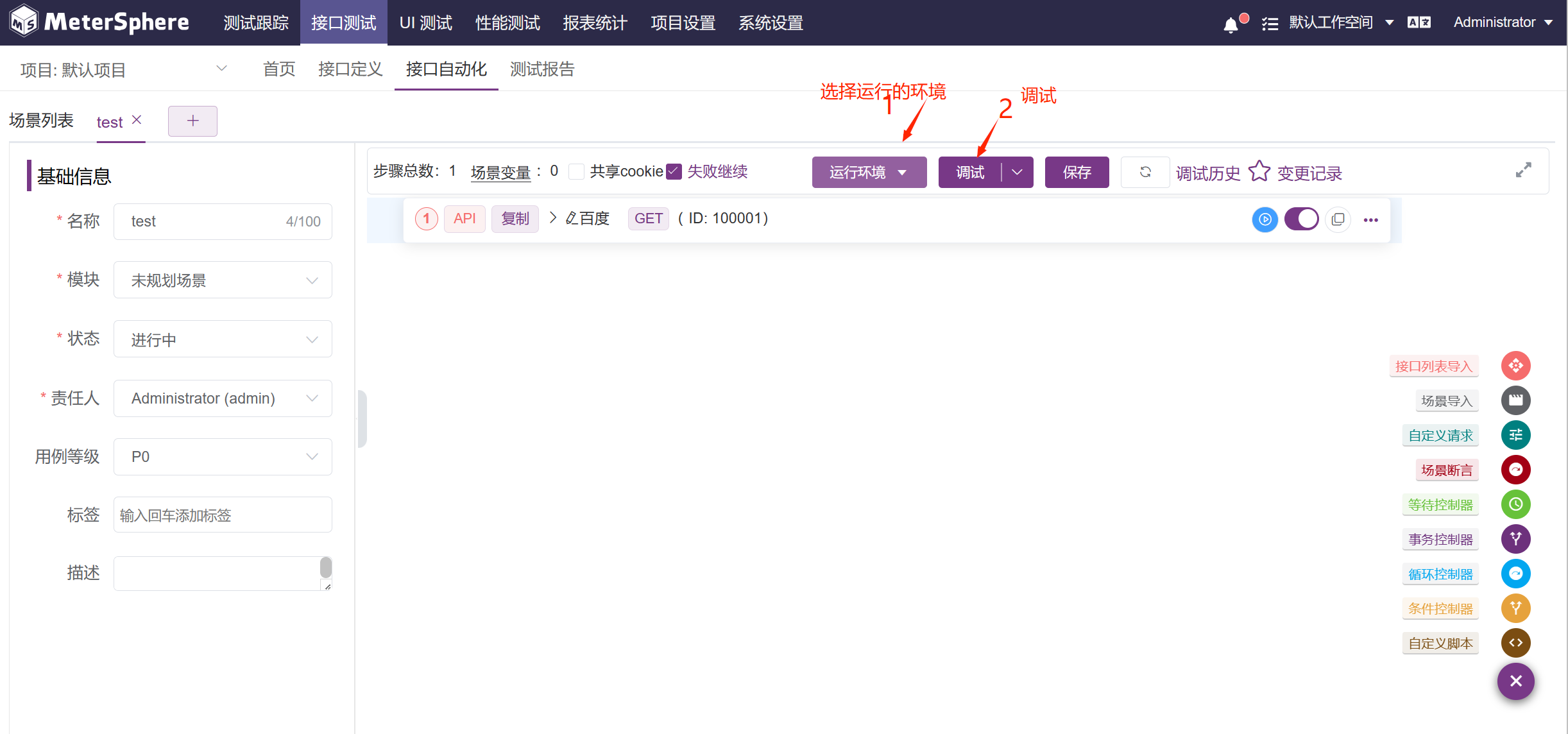This screenshot has width=1568, height=734.
Task: Uncheck the 失败继续 checkbox
Action: tap(674, 172)
